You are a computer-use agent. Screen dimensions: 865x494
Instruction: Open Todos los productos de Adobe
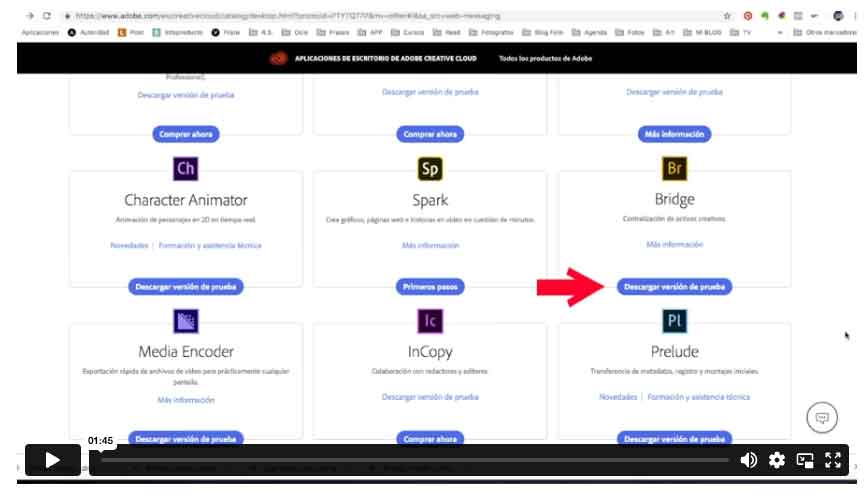pyautogui.click(x=545, y=58)
